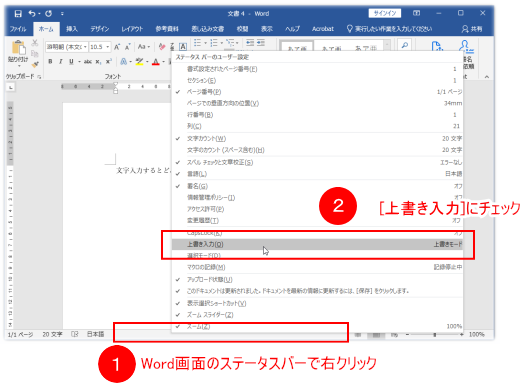Click the Undo arrow icon
This screenshot has width=523, height=383.
point(32,13)
